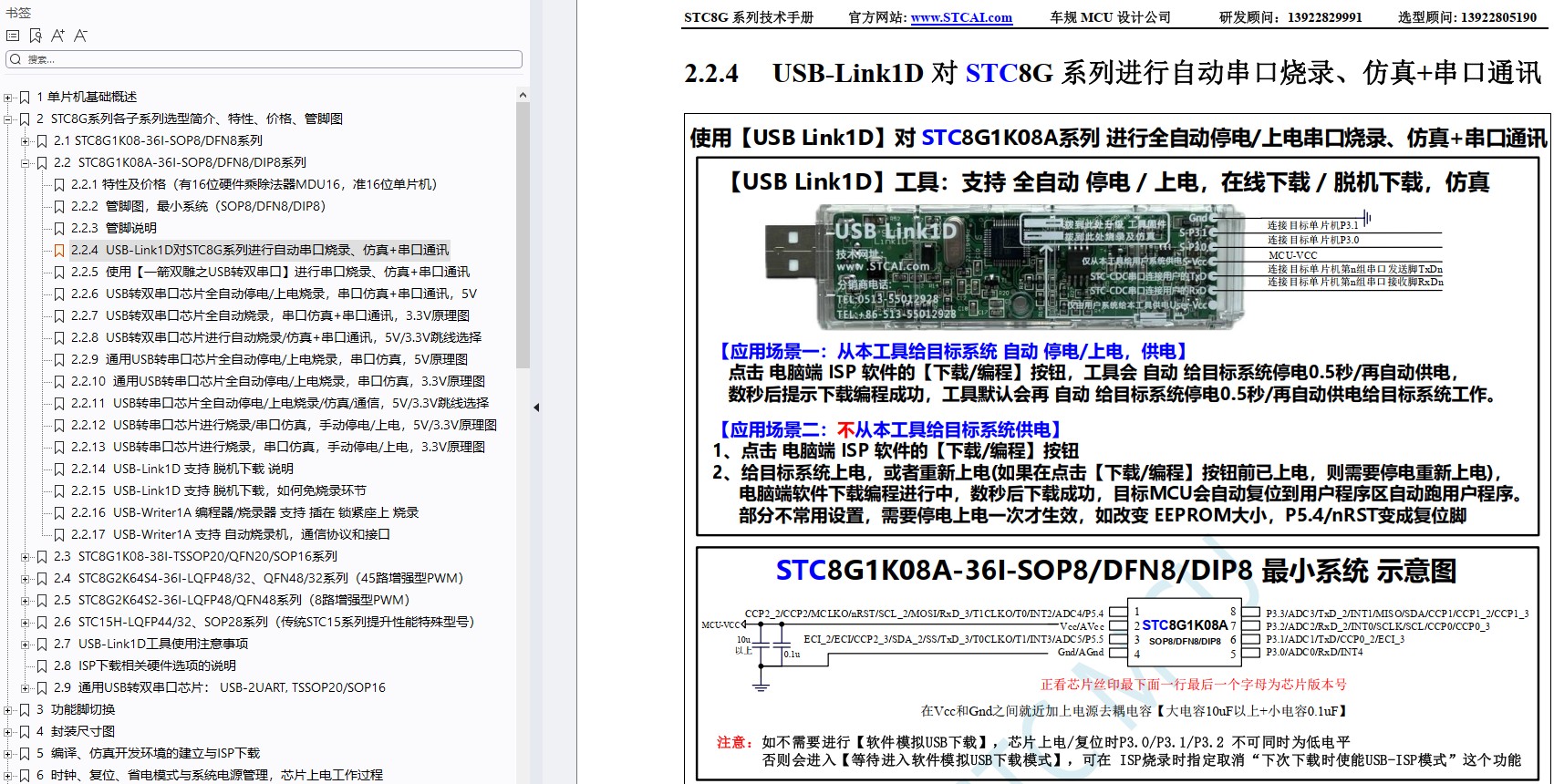Click the bookmark icon beside 2.2.6

pyautogui.click(x=59, y=294)
